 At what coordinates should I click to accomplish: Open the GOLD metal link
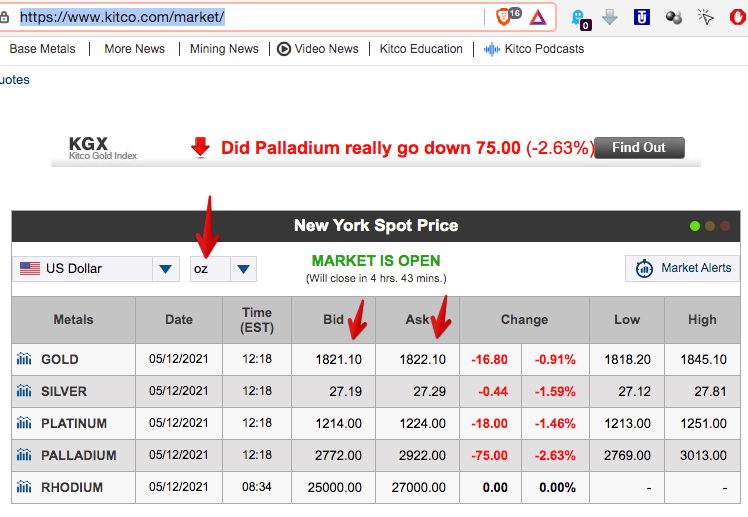[x=60, y=359]
